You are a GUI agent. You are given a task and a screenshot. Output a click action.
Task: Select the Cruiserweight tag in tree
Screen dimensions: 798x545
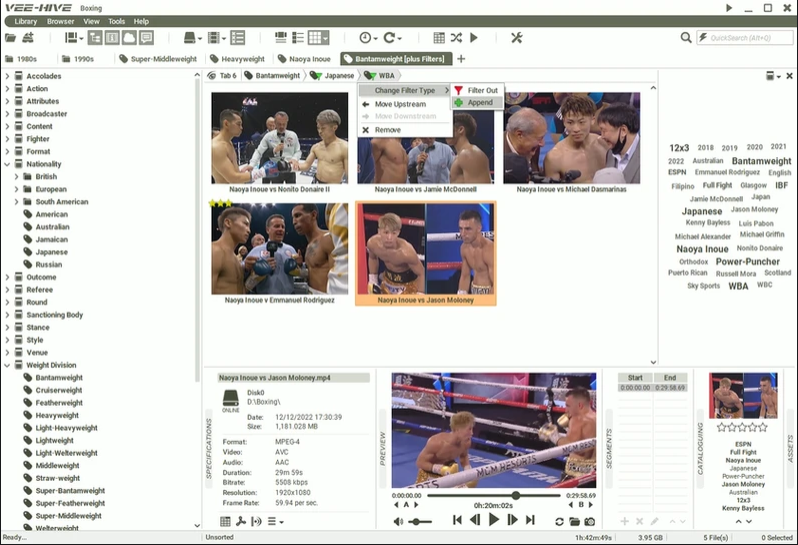(x=53, y=390)
